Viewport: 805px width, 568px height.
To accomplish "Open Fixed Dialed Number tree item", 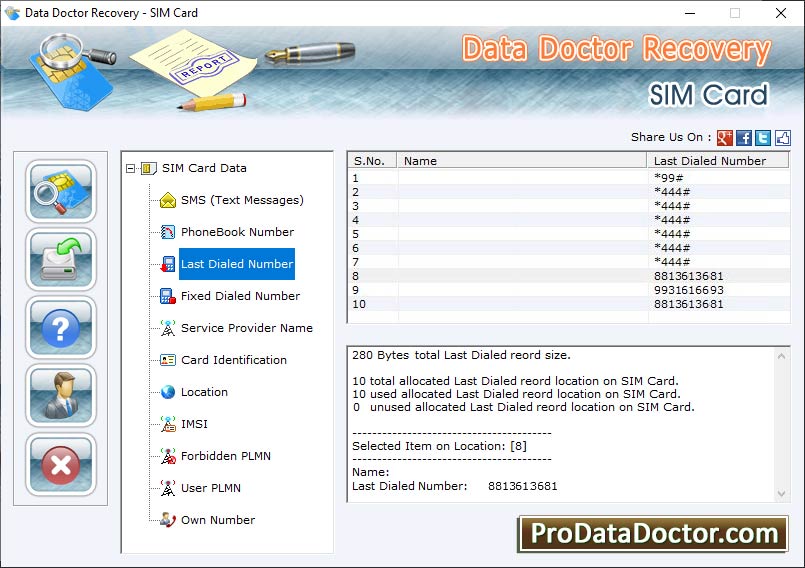I will (240, 296).
